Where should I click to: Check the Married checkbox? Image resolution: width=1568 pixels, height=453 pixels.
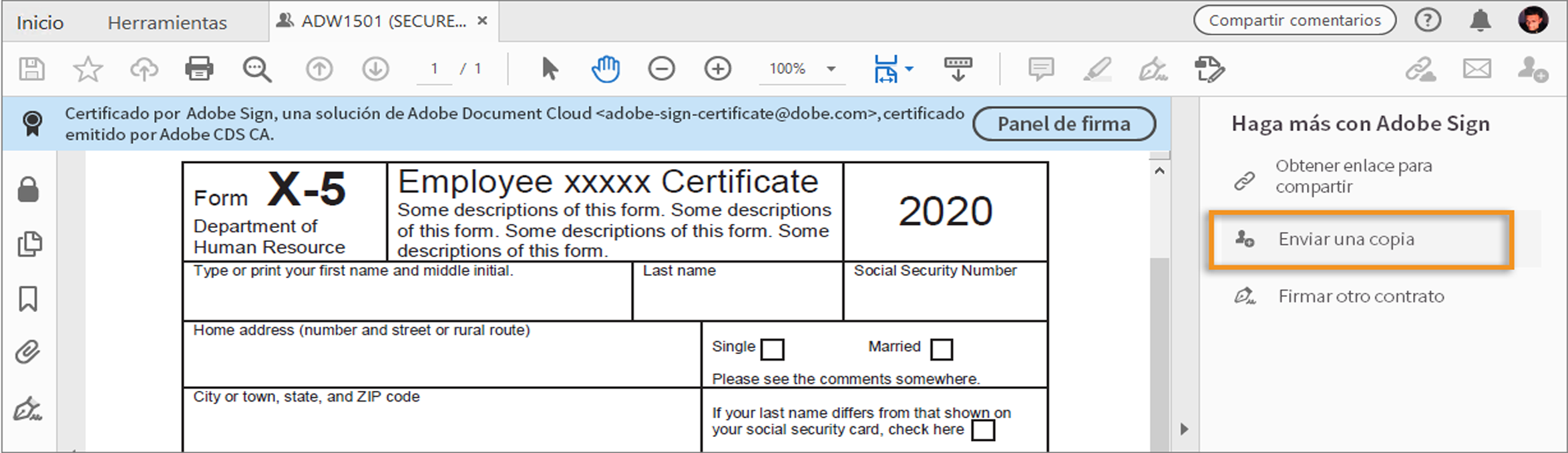(941, 349)
